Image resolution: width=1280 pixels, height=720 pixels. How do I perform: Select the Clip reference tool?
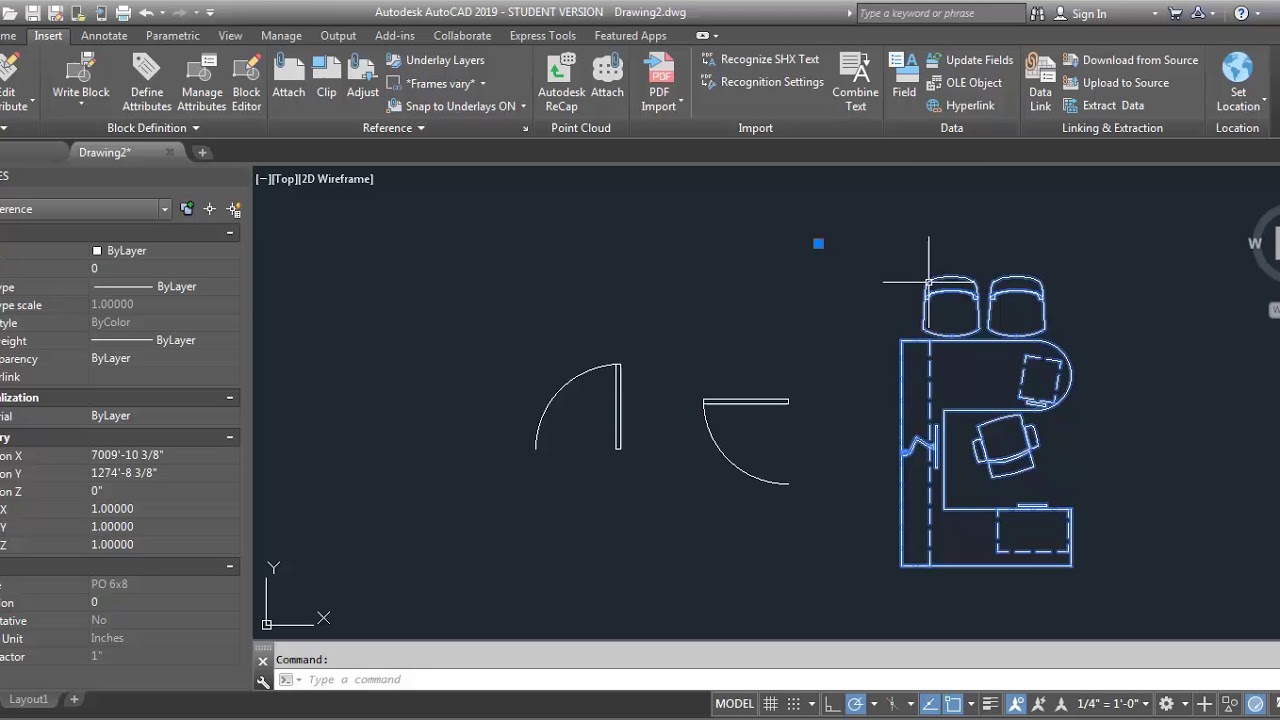click(x=326, y=78)
